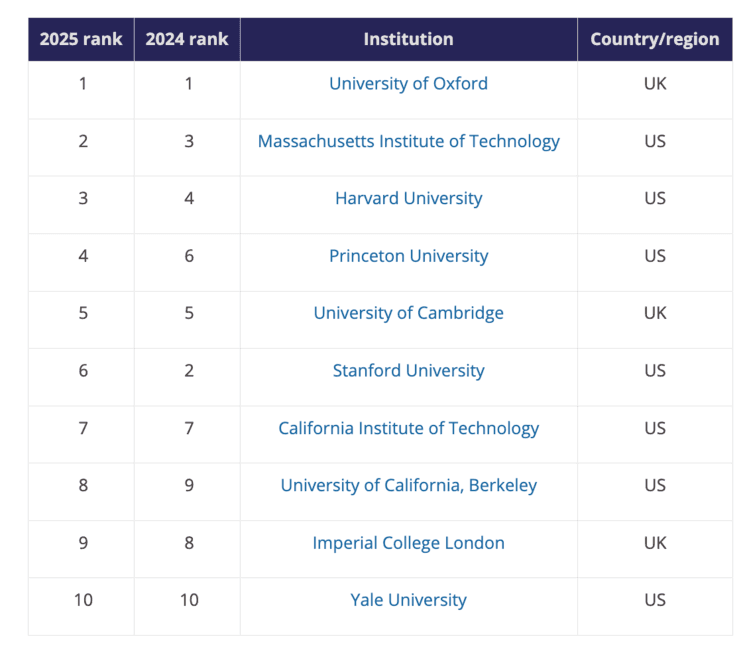The width and height of the screenshot is (745, 647).
Task: Click the Stanford University link
Action: click(x=408, y=371)
